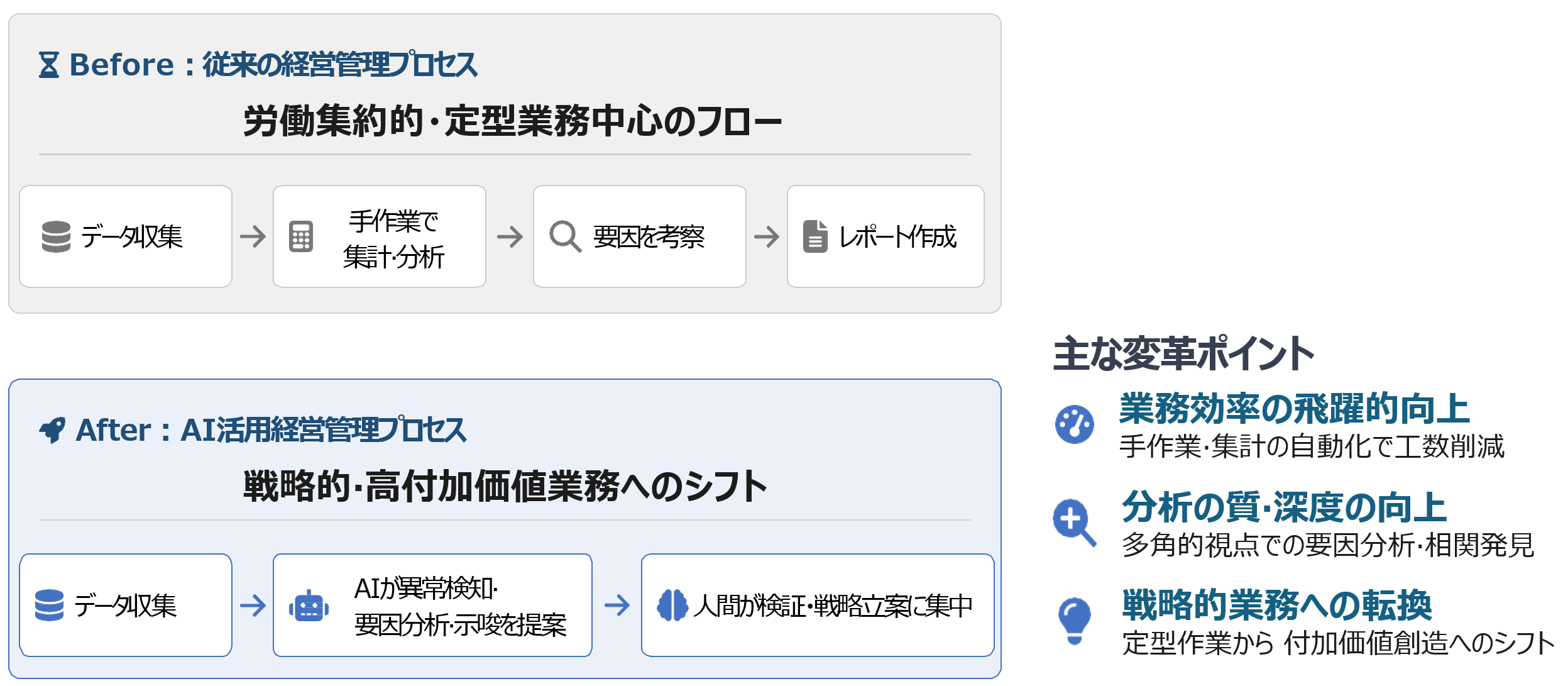Image resolution: width=1568 pixels, height=686 pixels.
Task: Select the gray database icon in Before flow
Action: [56, 236]
